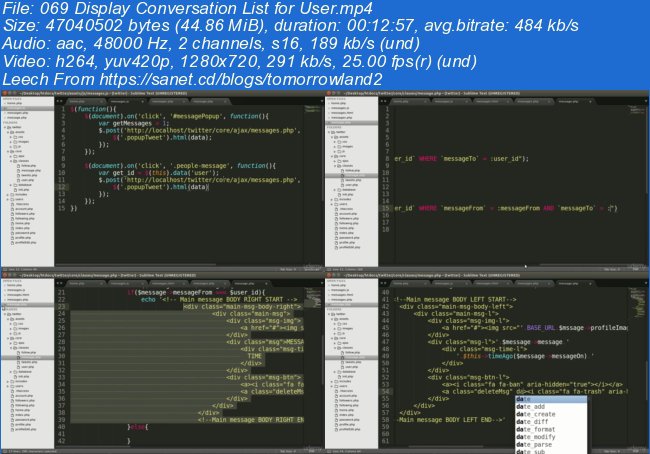Open profile.php file icon in autocomplete window

[336, 425]
